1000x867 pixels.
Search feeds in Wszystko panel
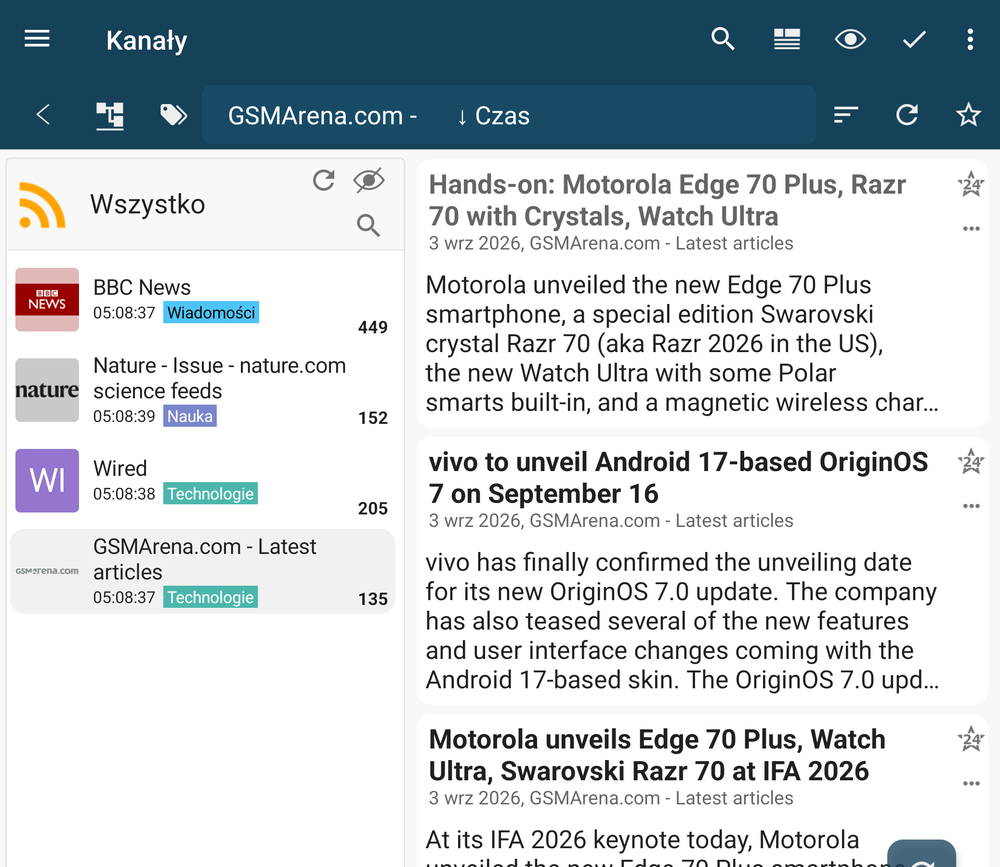368,225
